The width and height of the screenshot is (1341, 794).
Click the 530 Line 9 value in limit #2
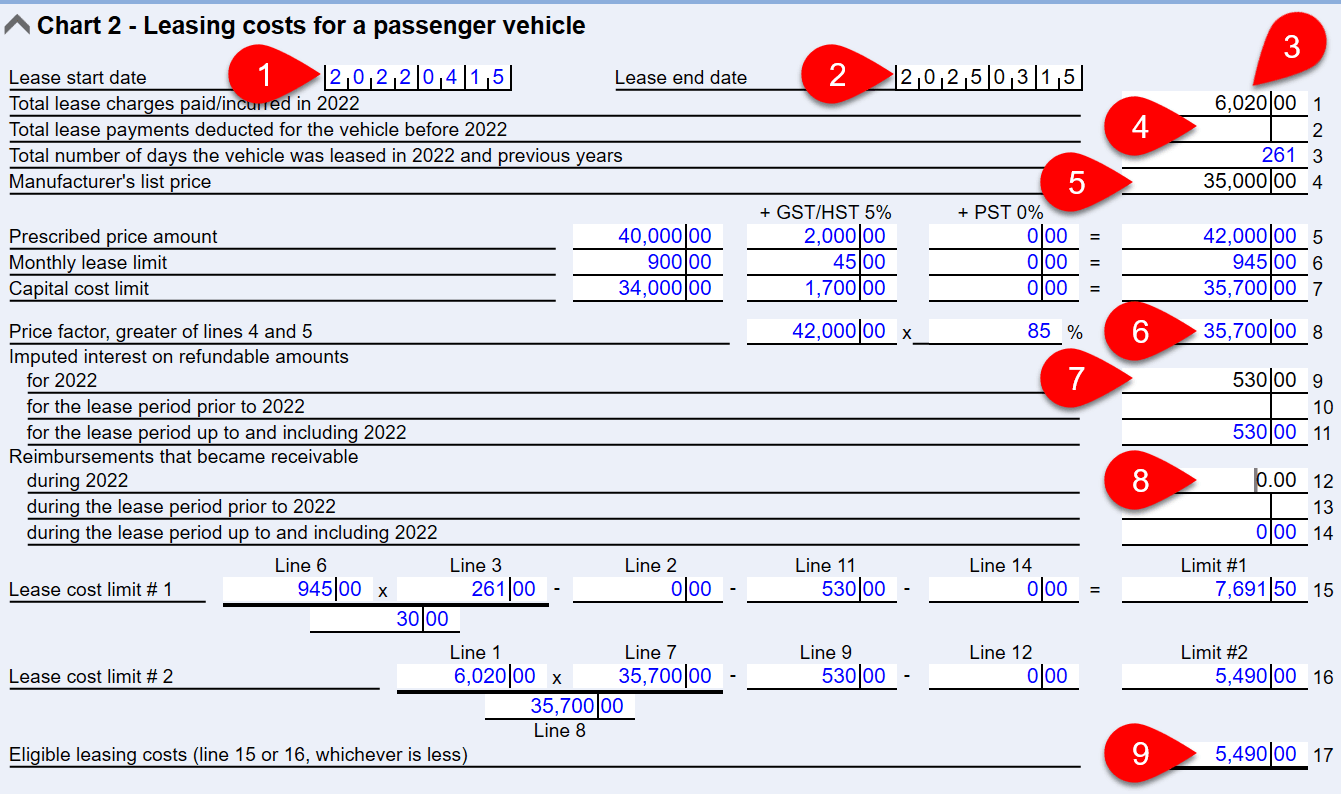[x=821, y=676]
